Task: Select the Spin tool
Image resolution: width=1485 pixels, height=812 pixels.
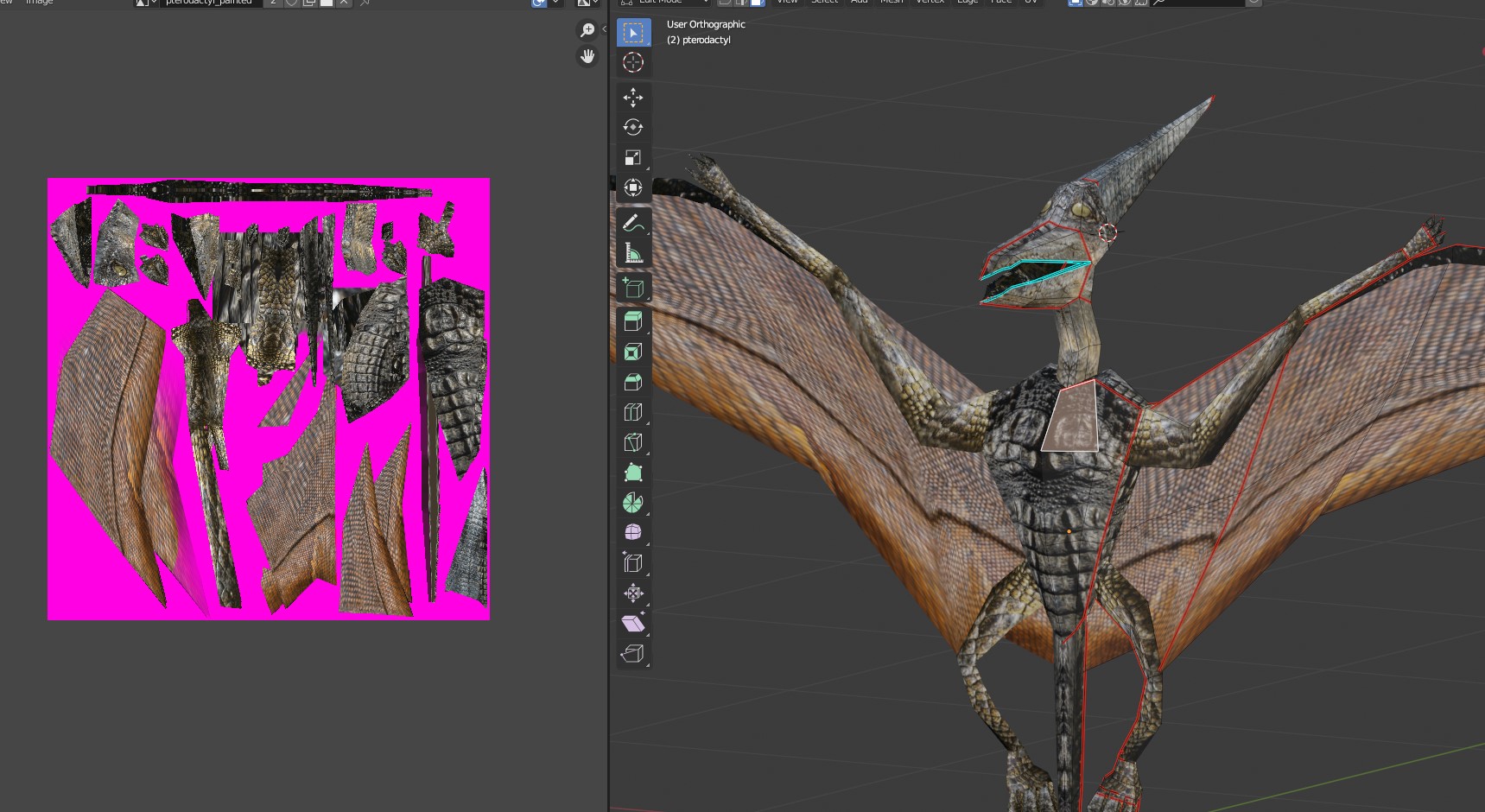Action: (633, 503)
